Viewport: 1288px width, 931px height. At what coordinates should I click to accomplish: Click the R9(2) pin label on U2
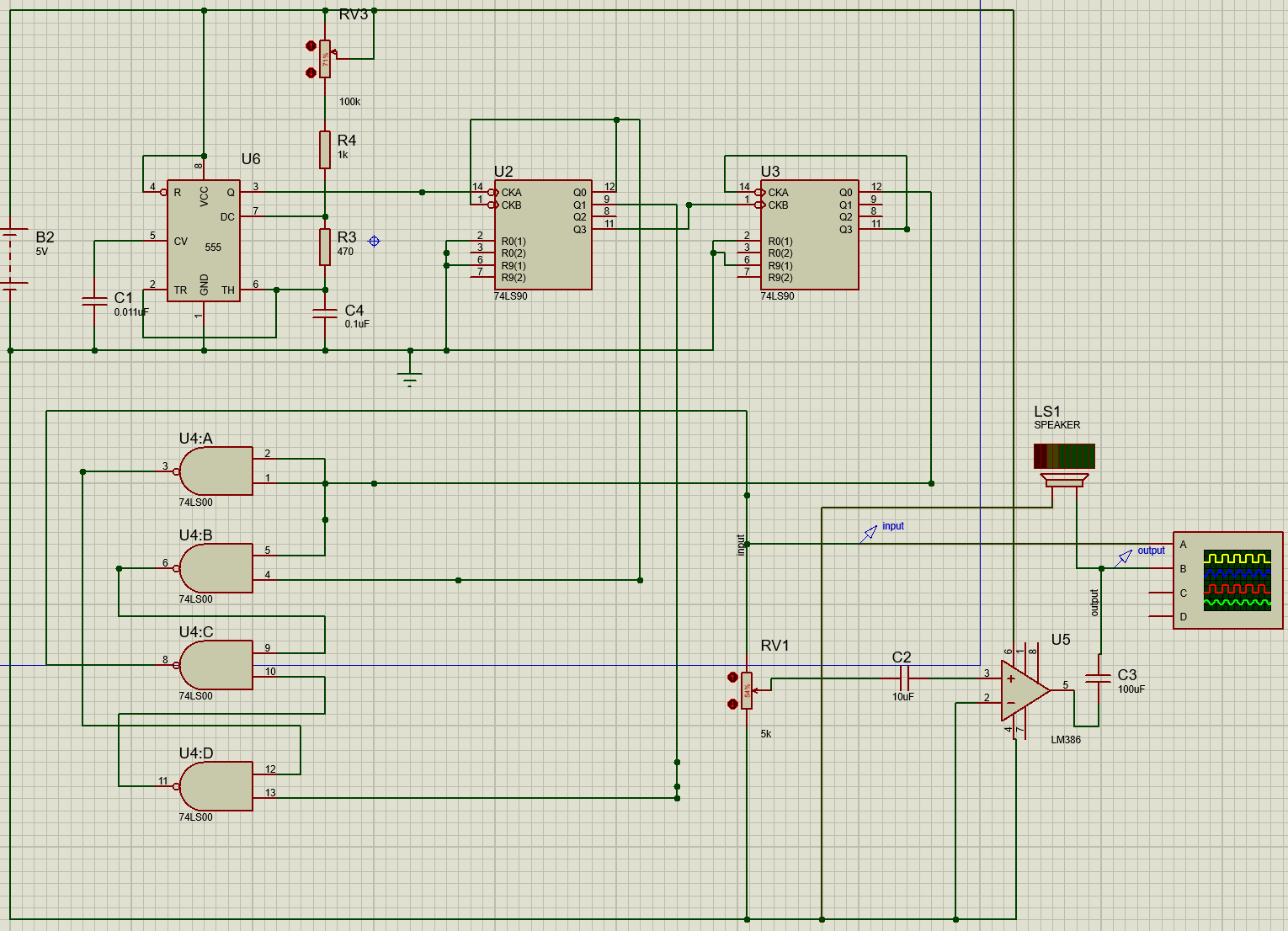coord(514,278)
